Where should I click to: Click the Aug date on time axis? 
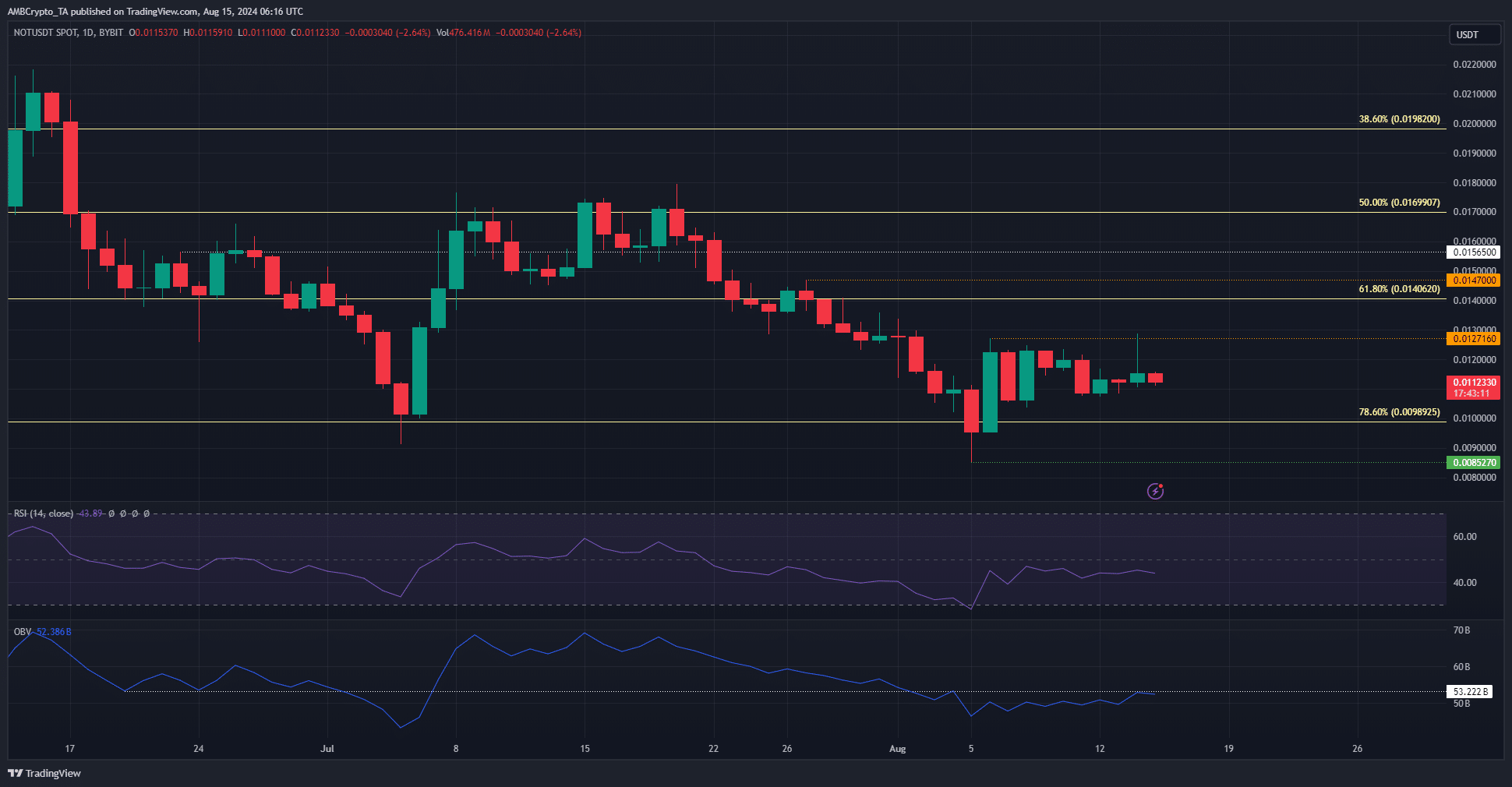point(898,749)
